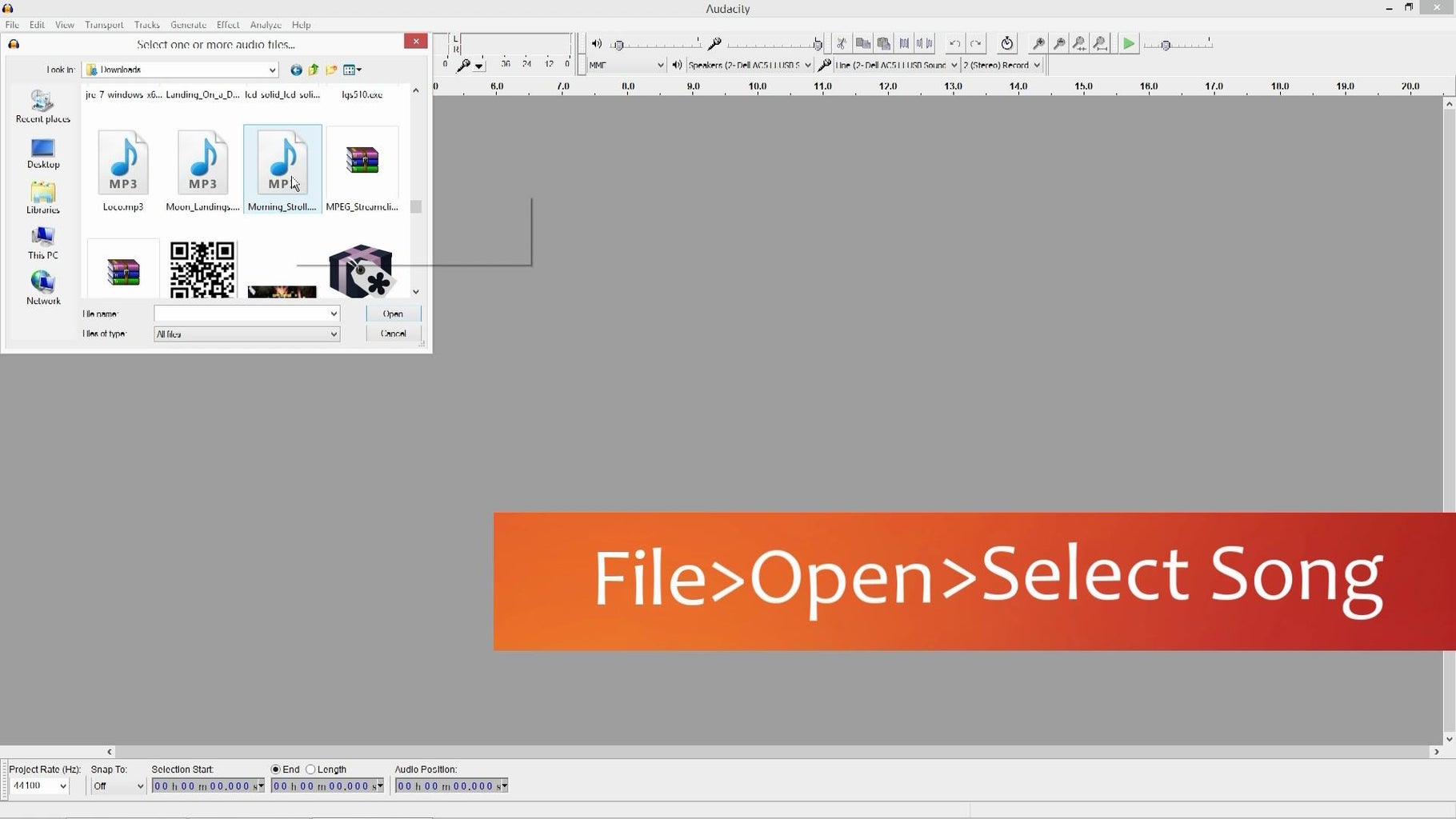Click the recording meter microphone icon

pos(463,66)
